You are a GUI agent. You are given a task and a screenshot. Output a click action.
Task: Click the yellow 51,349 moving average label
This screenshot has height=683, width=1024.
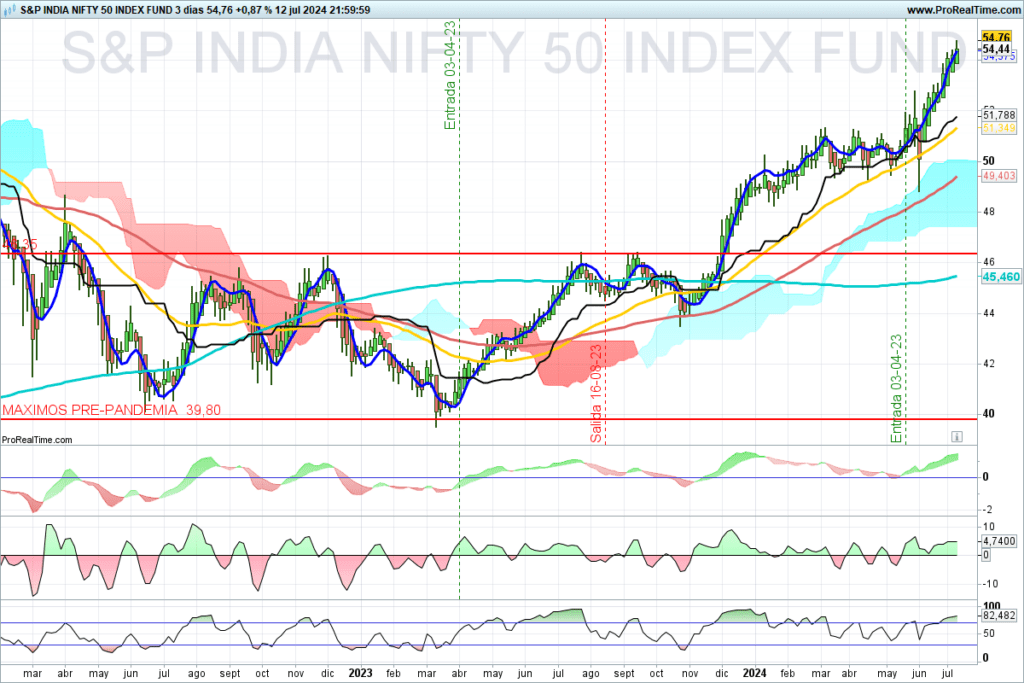tap(999, 128)
